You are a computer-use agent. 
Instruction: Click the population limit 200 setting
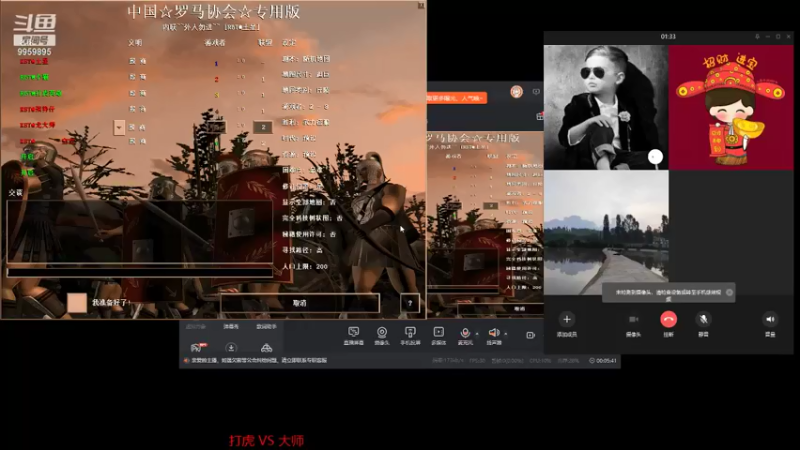305,266
